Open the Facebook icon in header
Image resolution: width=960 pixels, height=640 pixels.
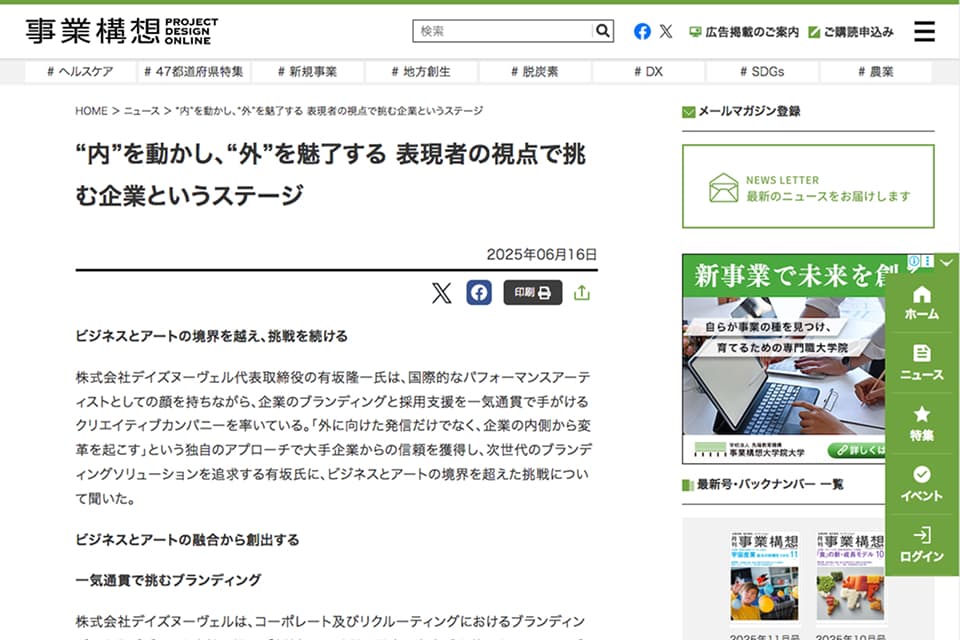tap(642, 31)
